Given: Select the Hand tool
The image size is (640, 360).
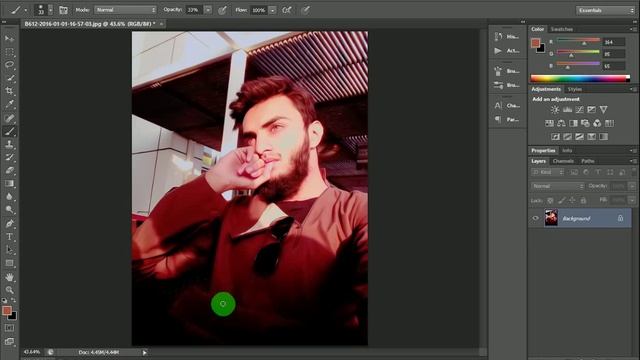Looking at the screenshot, I should [9, 277].
